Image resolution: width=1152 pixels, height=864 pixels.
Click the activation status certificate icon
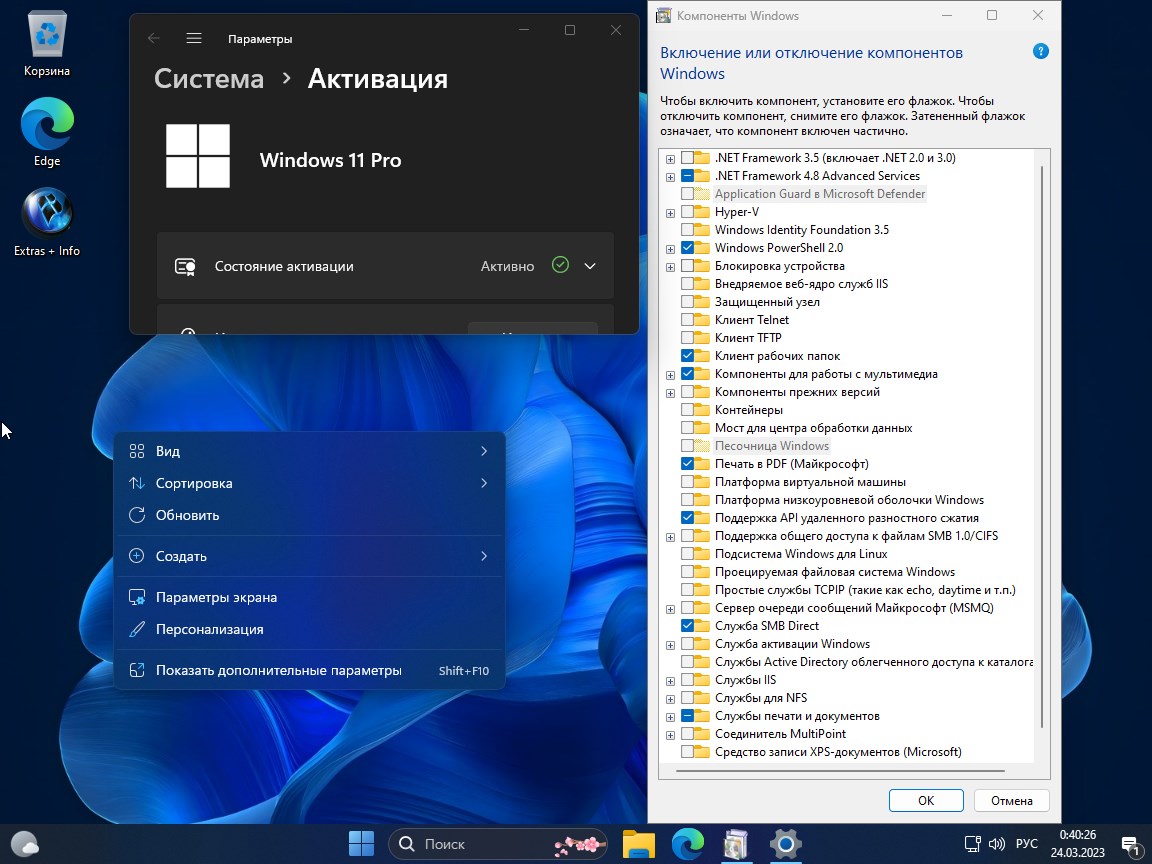(185, 267)
